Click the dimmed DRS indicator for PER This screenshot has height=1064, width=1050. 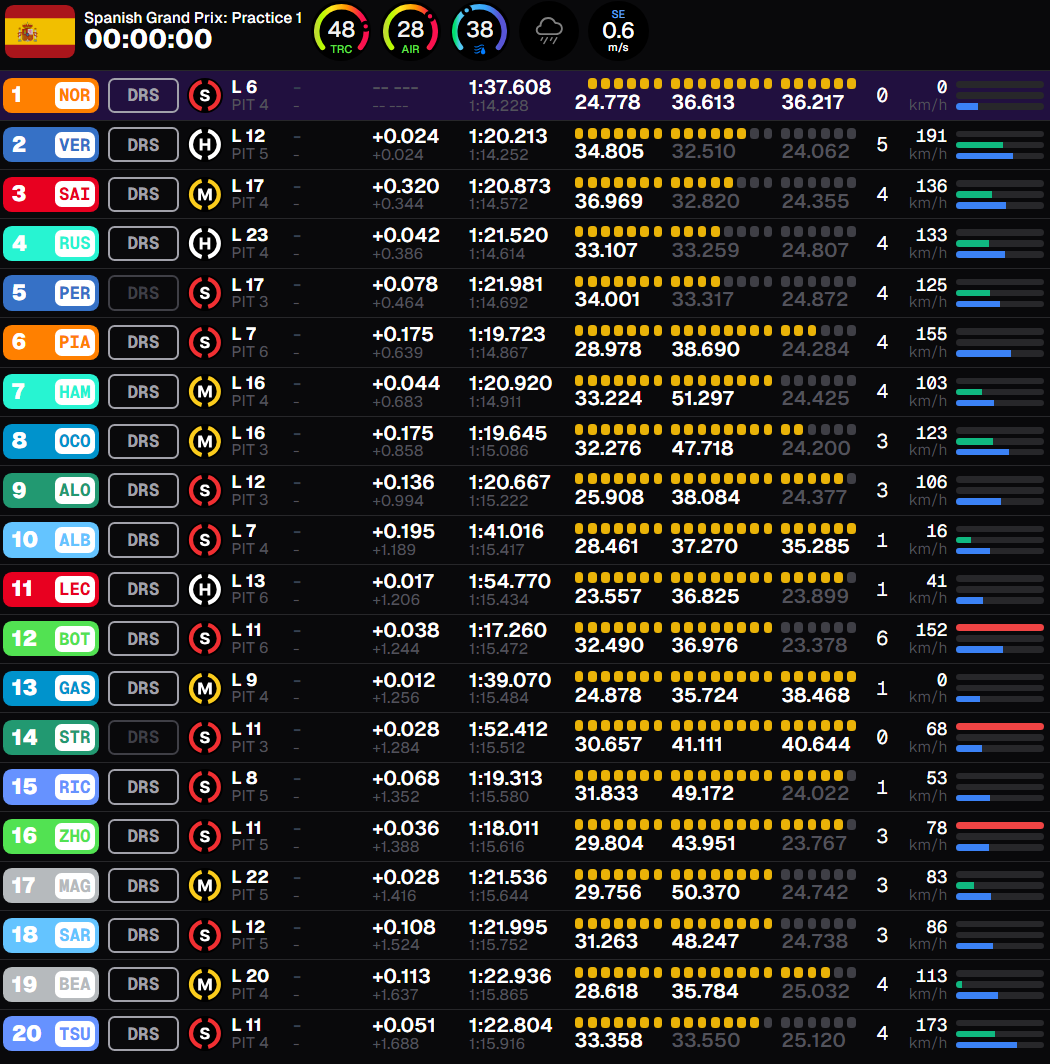143,293
